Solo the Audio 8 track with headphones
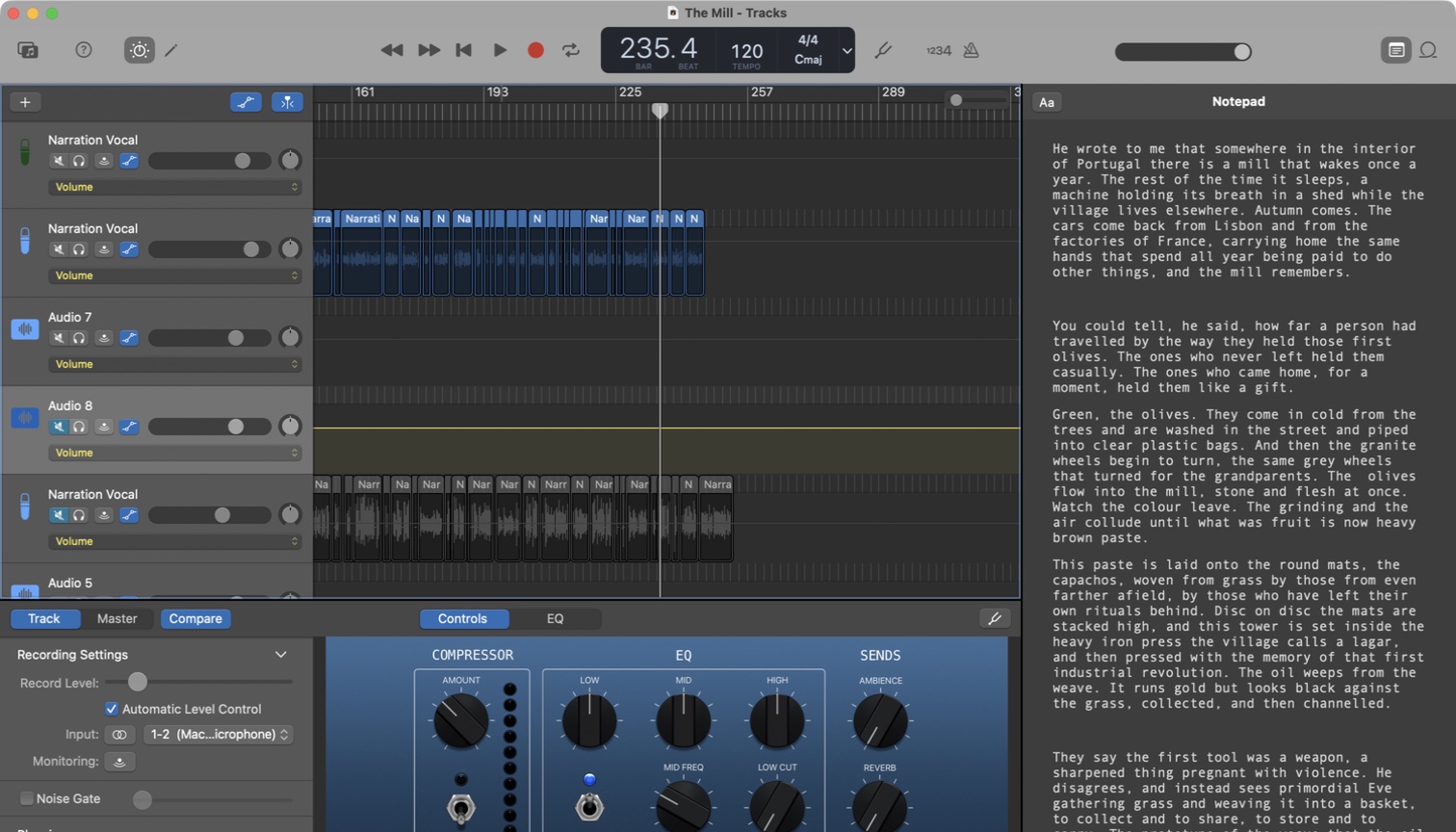 pos(79,427)
